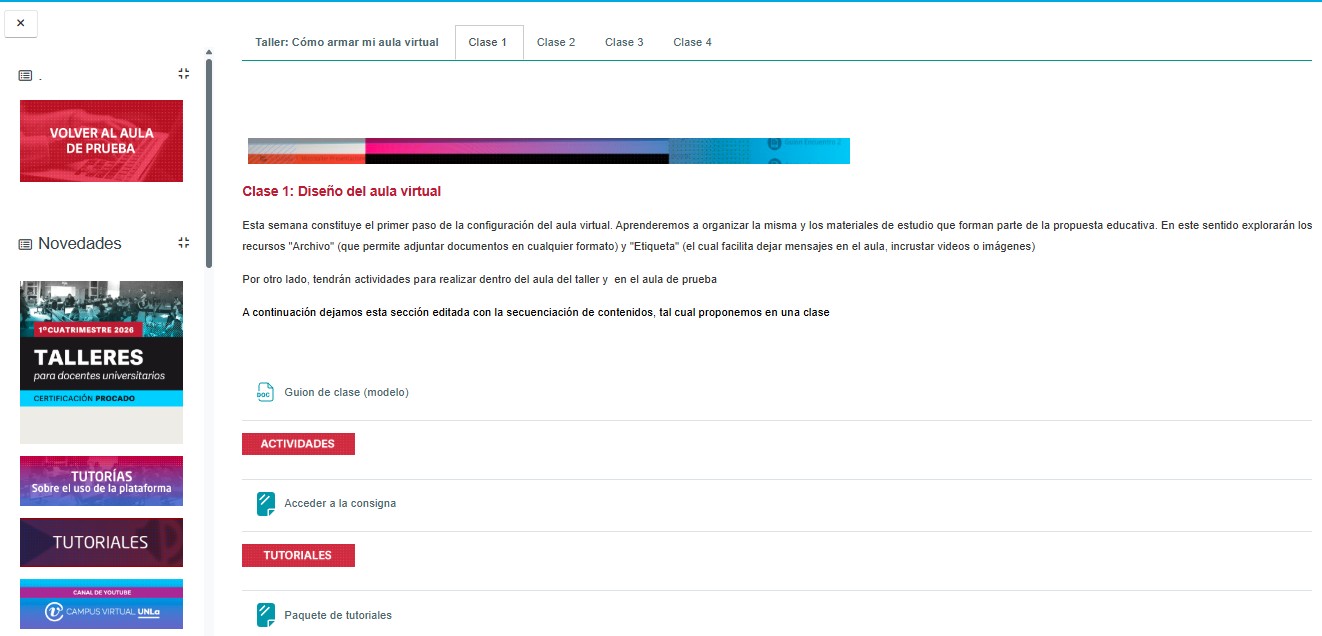Click the sidebar vertical scrollbar
The width and height of the screenshot is (1322, 636).
(x=209, y=160)
